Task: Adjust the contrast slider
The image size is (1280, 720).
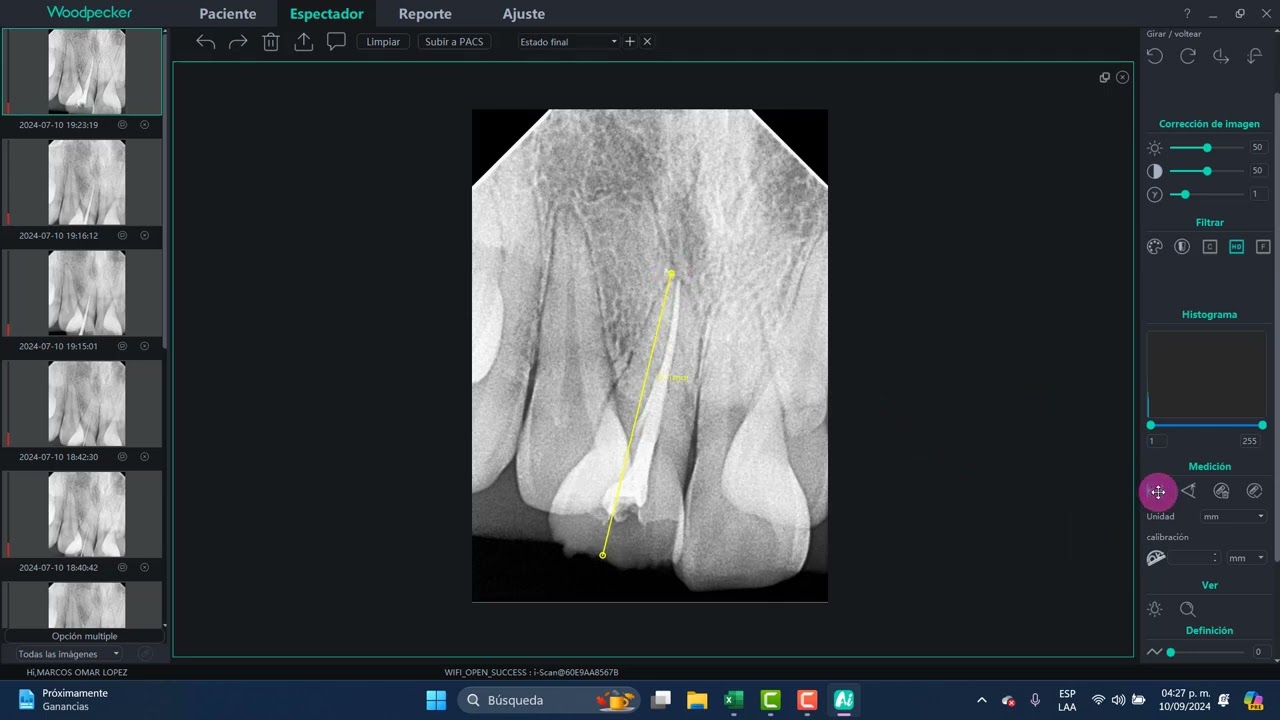Action: coord(1207,171)
